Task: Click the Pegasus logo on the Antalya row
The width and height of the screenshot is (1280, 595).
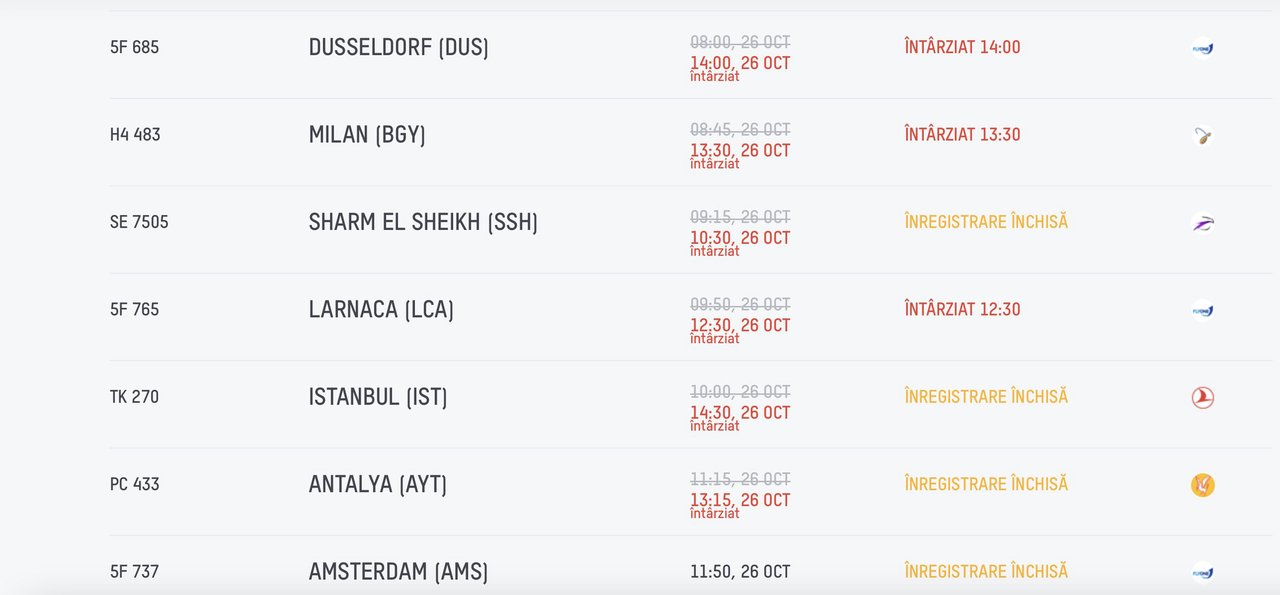Action: click(x=1202, y=485)
